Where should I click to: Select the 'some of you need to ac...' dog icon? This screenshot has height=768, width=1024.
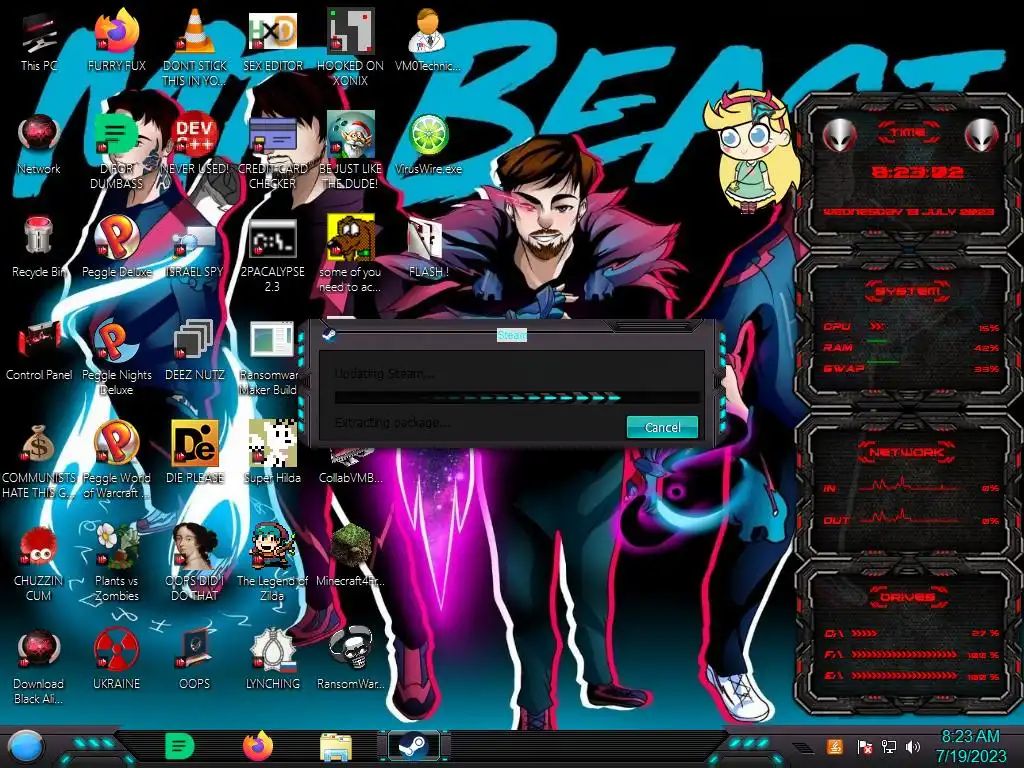[x=351, y=255]
